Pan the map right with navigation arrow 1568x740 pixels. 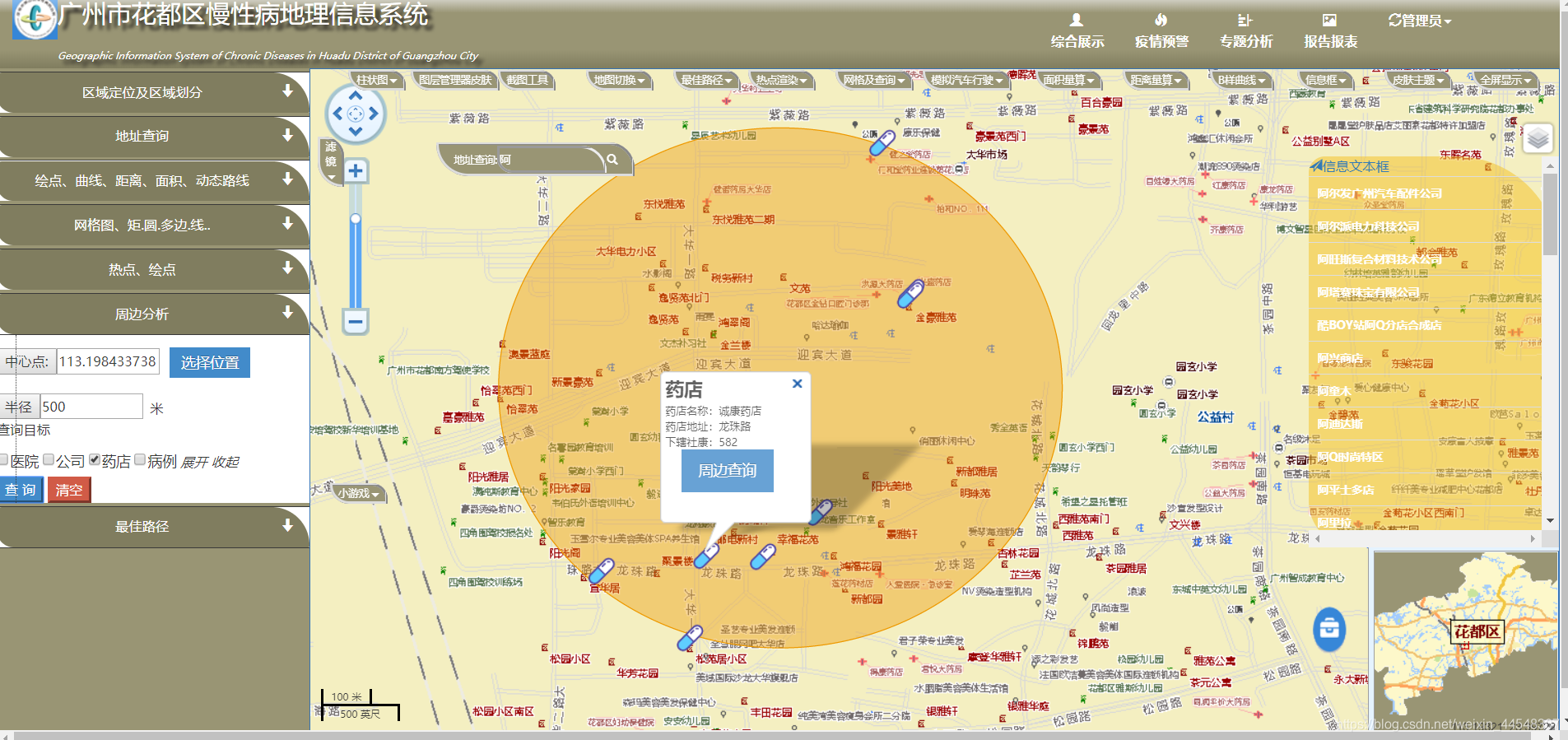[x=375, y=114]
